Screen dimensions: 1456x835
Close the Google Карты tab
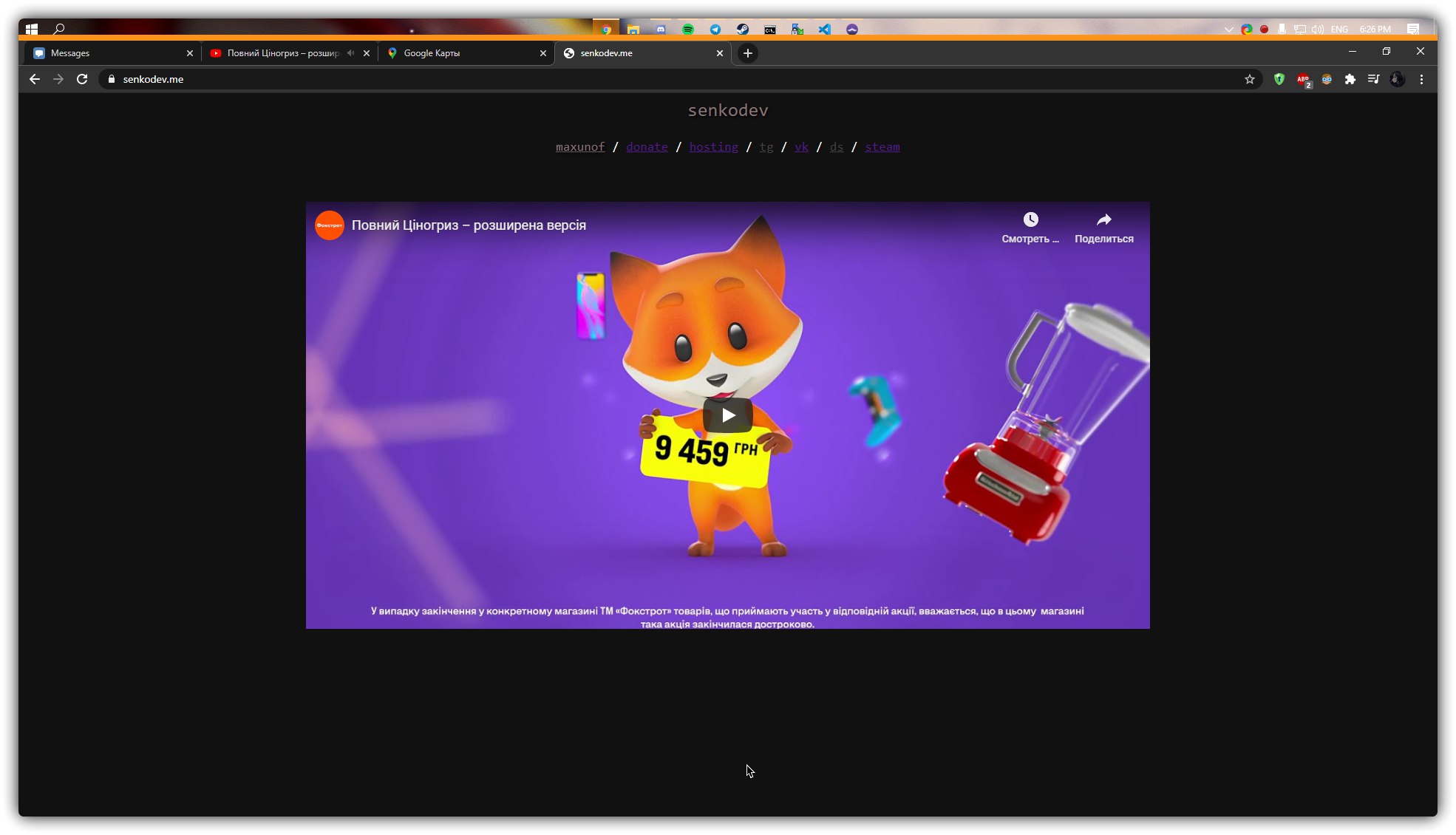pos(543,53)
